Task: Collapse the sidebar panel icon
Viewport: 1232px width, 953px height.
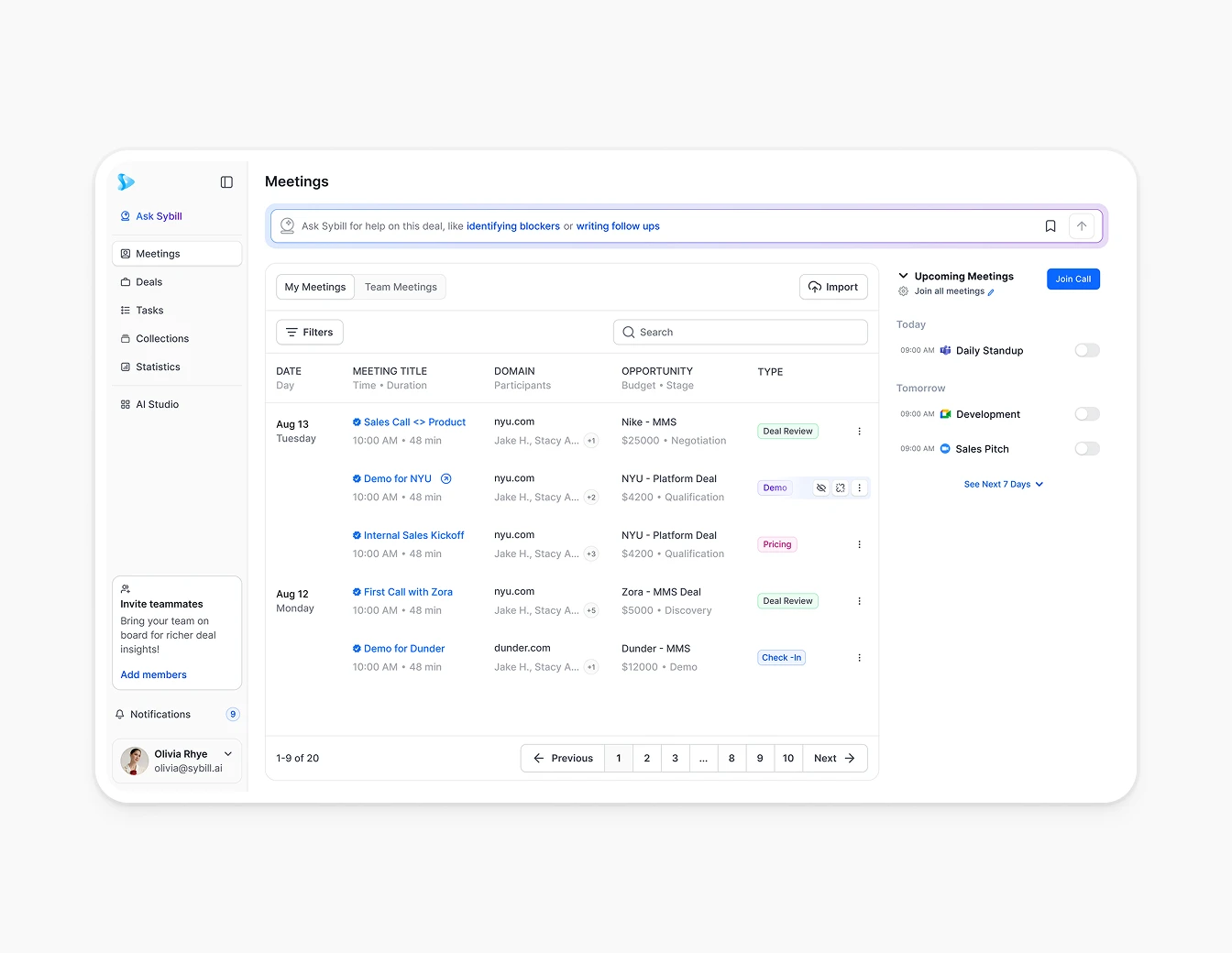Action: coord(226,182)
